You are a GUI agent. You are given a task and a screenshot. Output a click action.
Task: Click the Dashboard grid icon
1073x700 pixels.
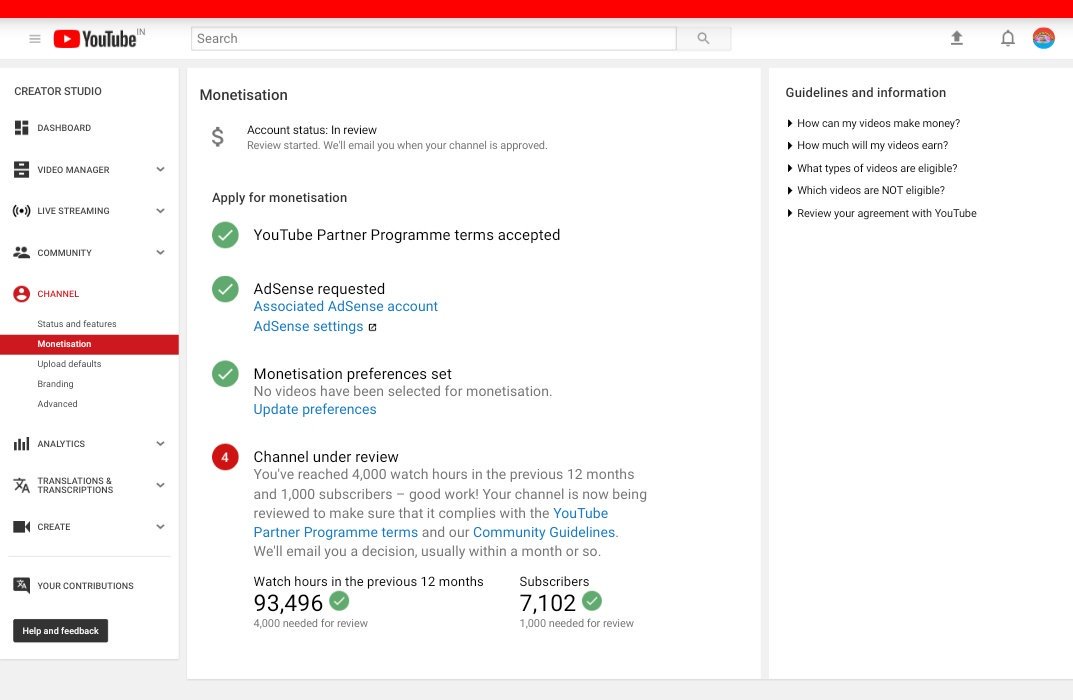click(22, 128)
